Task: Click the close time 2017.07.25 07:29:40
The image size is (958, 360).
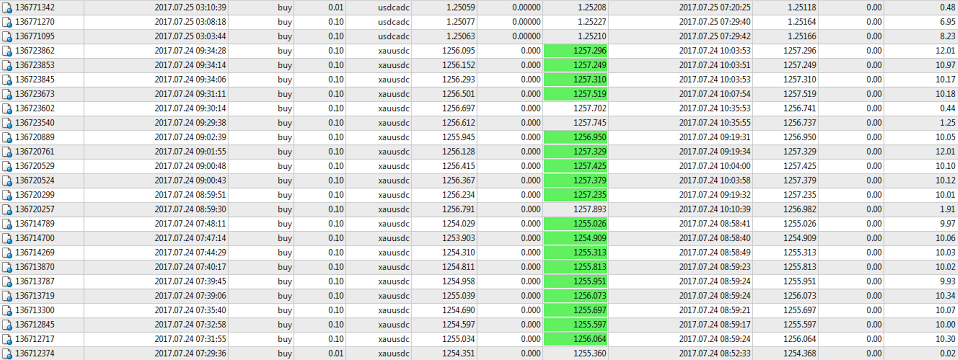Action: point(715,22)
